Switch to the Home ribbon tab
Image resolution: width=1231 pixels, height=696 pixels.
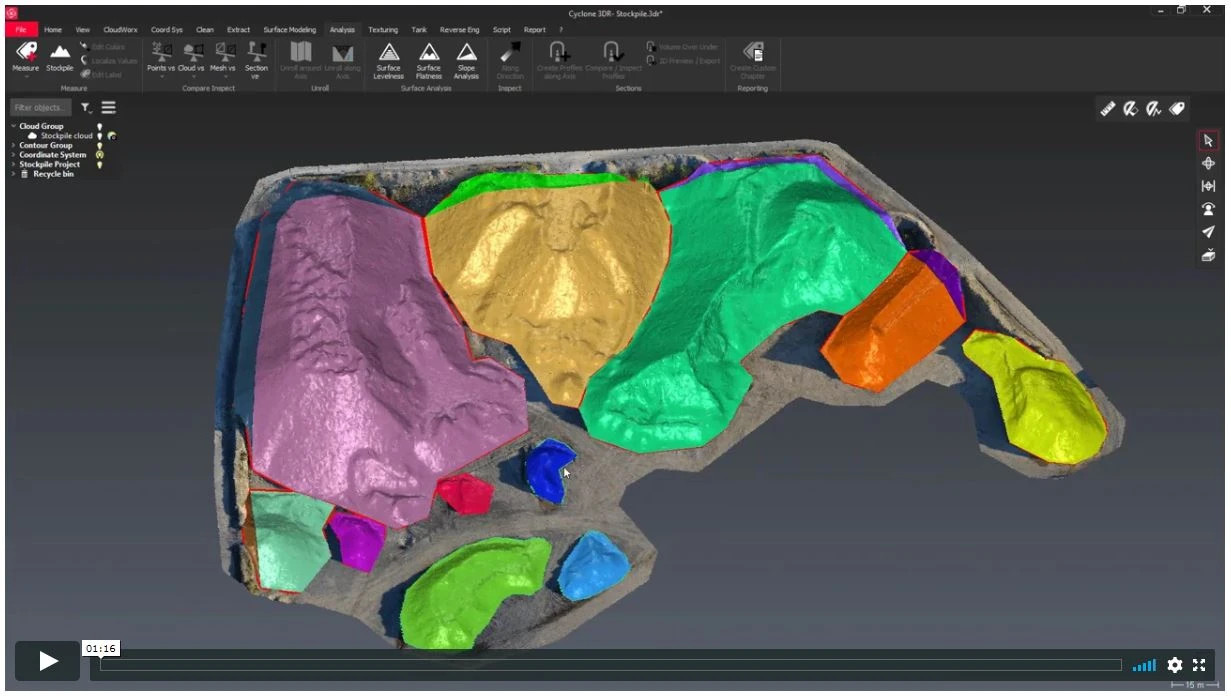(x=53, y=30)
